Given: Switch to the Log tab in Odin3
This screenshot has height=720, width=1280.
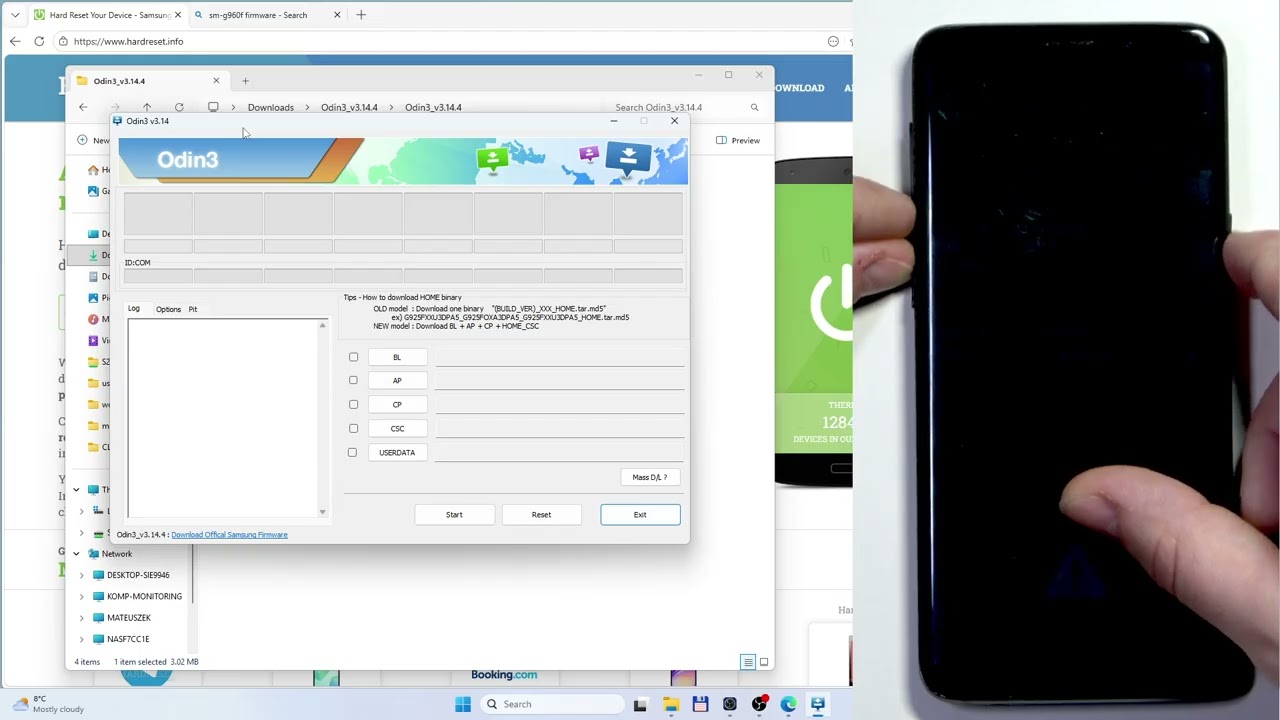Looking at the screenshot, I should pos(134,309).
